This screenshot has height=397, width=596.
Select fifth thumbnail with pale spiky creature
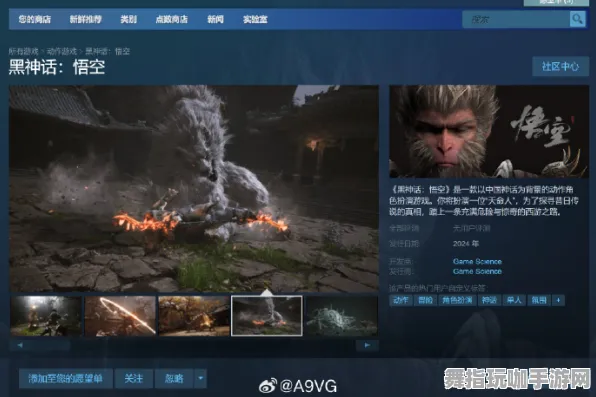[x=341, y=316]
